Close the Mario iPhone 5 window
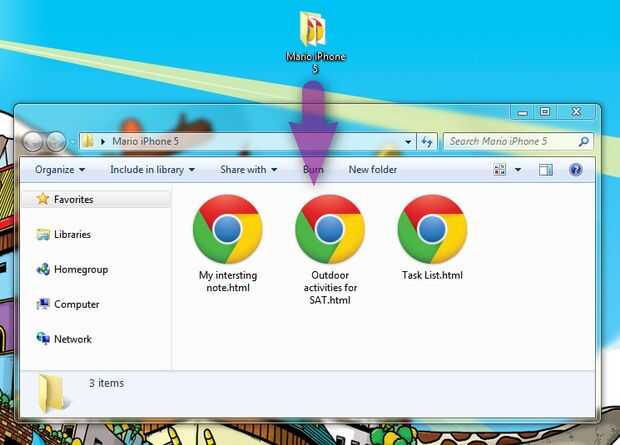This screenshot has height=445, width=620. [x=576, y=112]
